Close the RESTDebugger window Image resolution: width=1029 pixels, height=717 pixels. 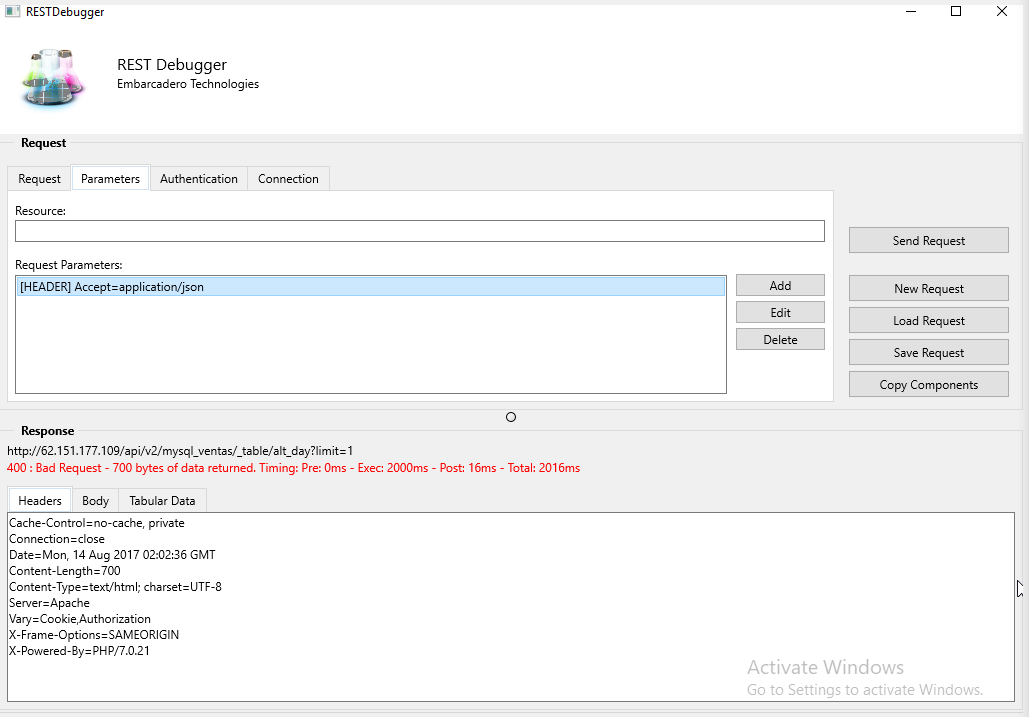(x=1001, y=11)
